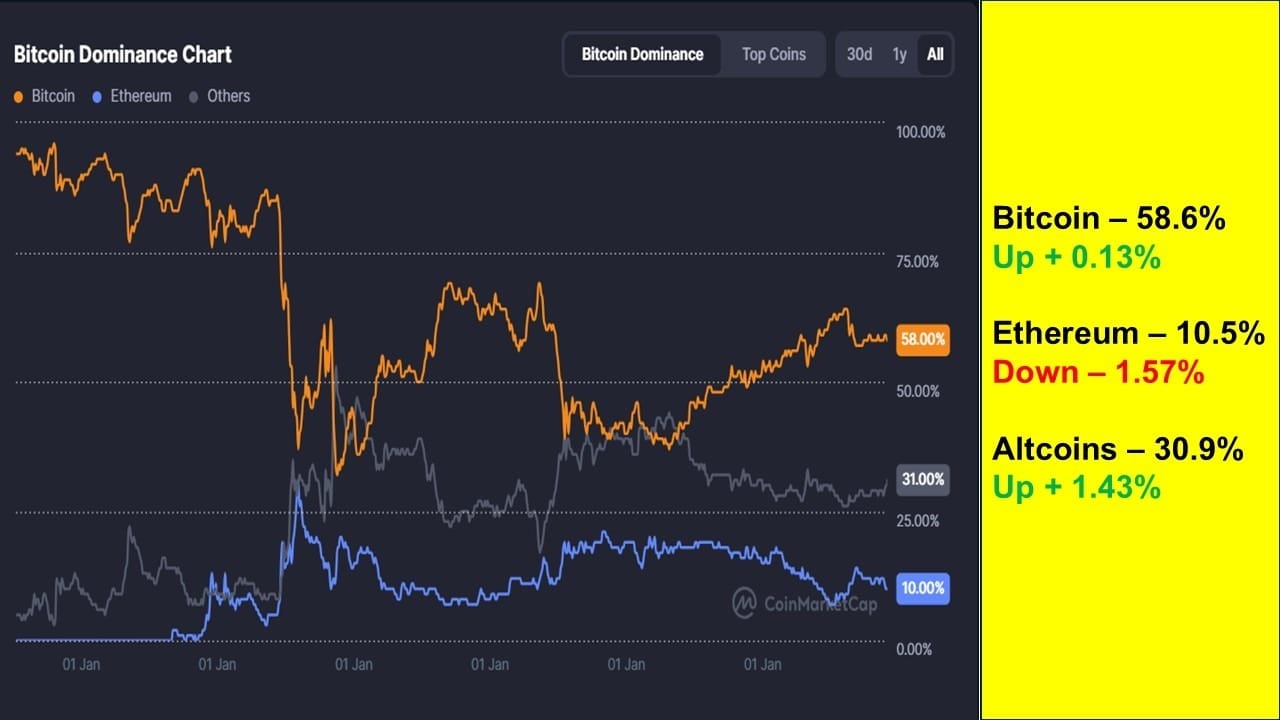Select the All time range
Screen dimensions: 1280x720
935,54
